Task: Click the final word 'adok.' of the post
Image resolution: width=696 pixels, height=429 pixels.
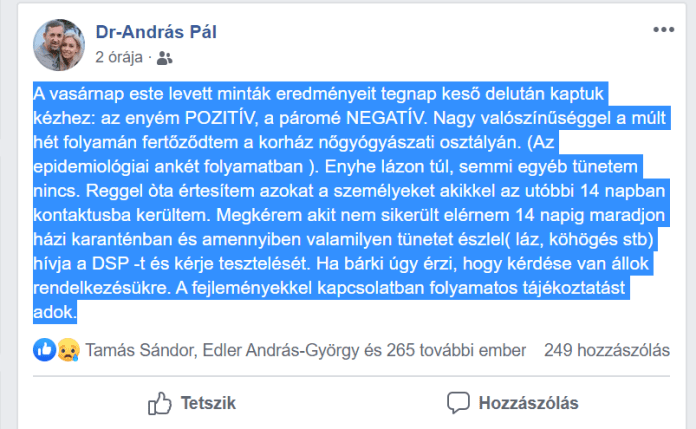Action: [x=54, y=312]
